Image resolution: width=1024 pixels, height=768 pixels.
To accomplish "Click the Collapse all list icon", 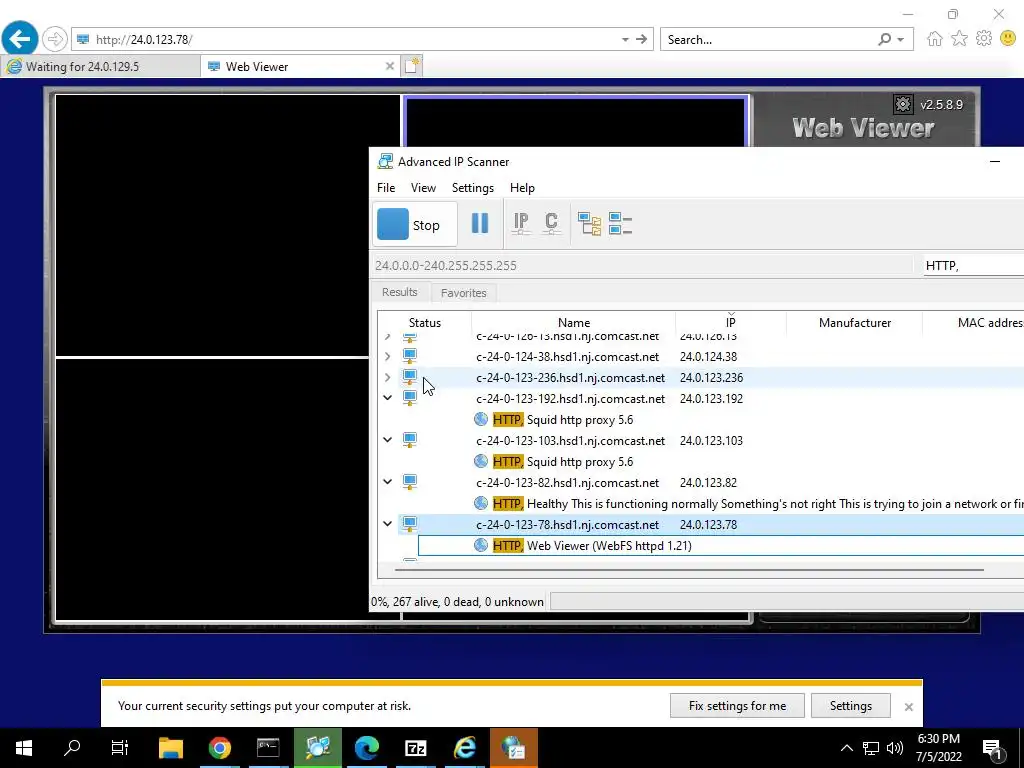I will 620,224.
